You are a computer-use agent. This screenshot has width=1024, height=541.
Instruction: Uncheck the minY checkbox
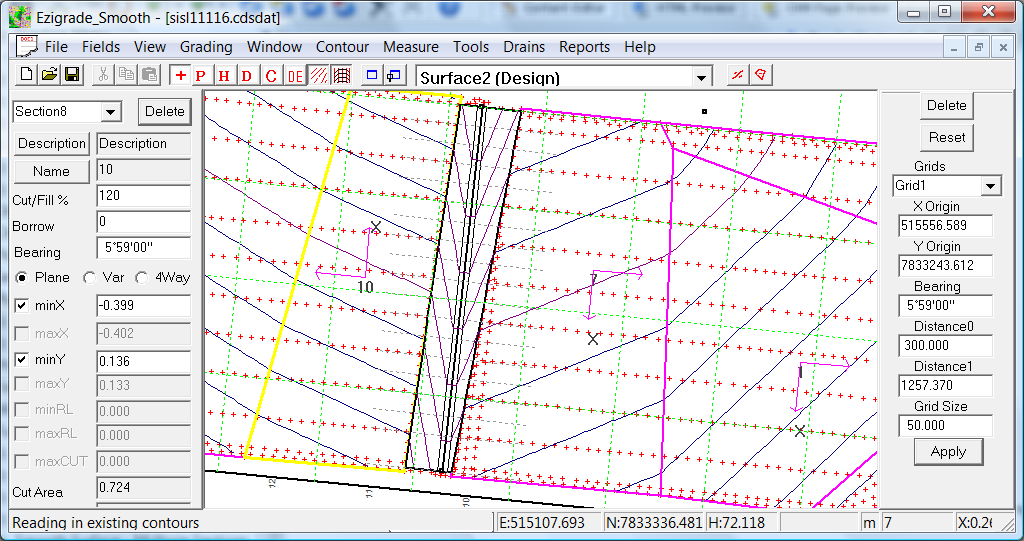tap(22, 360)
